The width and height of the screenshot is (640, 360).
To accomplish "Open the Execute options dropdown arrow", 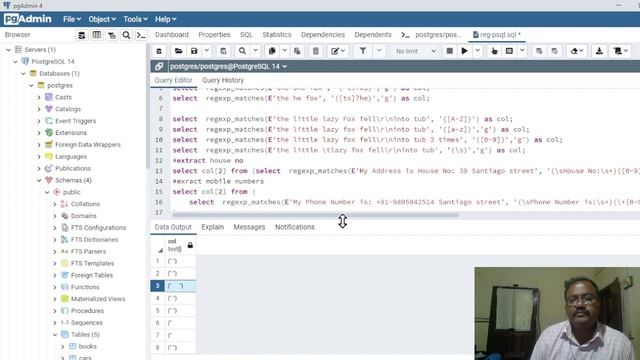I will pos(477,51).
